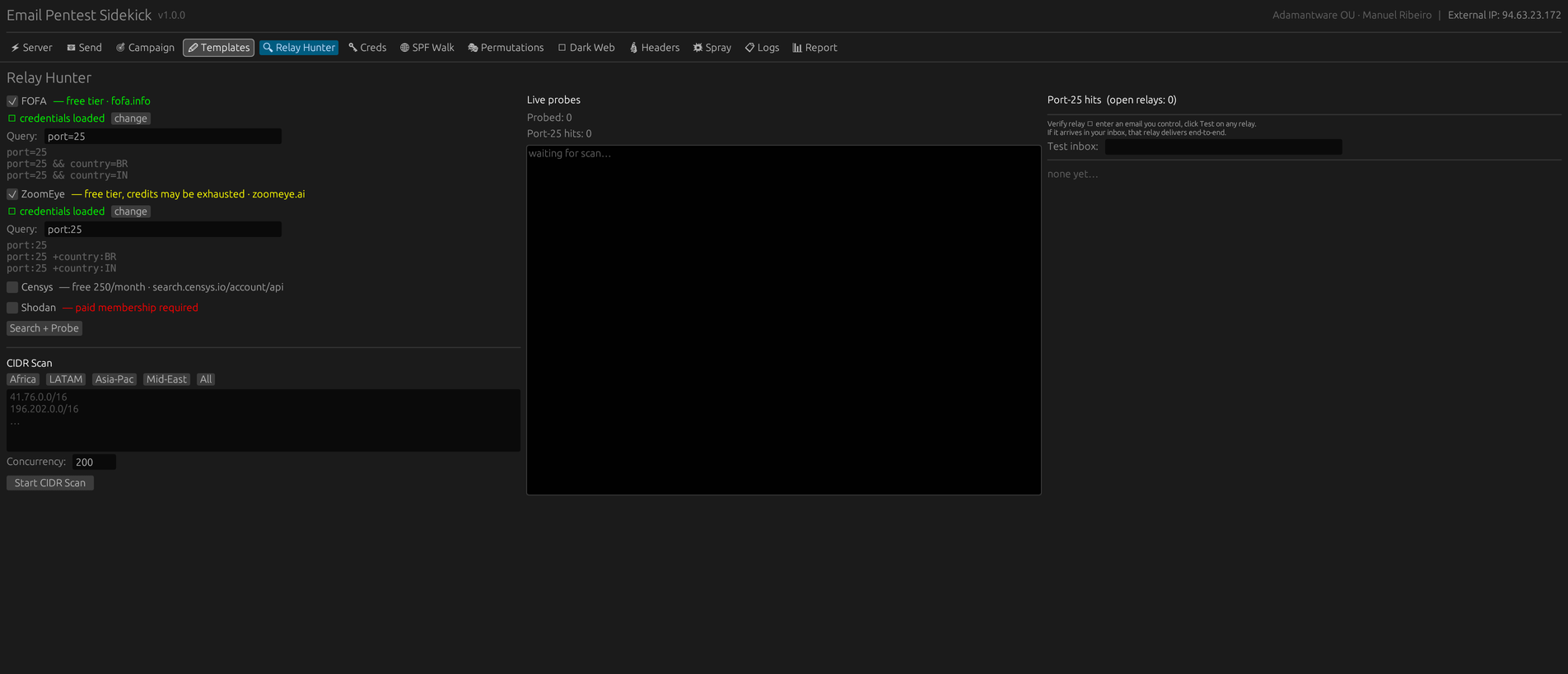Pick ZoomEye example 'port:25 +country:BR'
Screen dimensions: 1568x674
(62, 257)
